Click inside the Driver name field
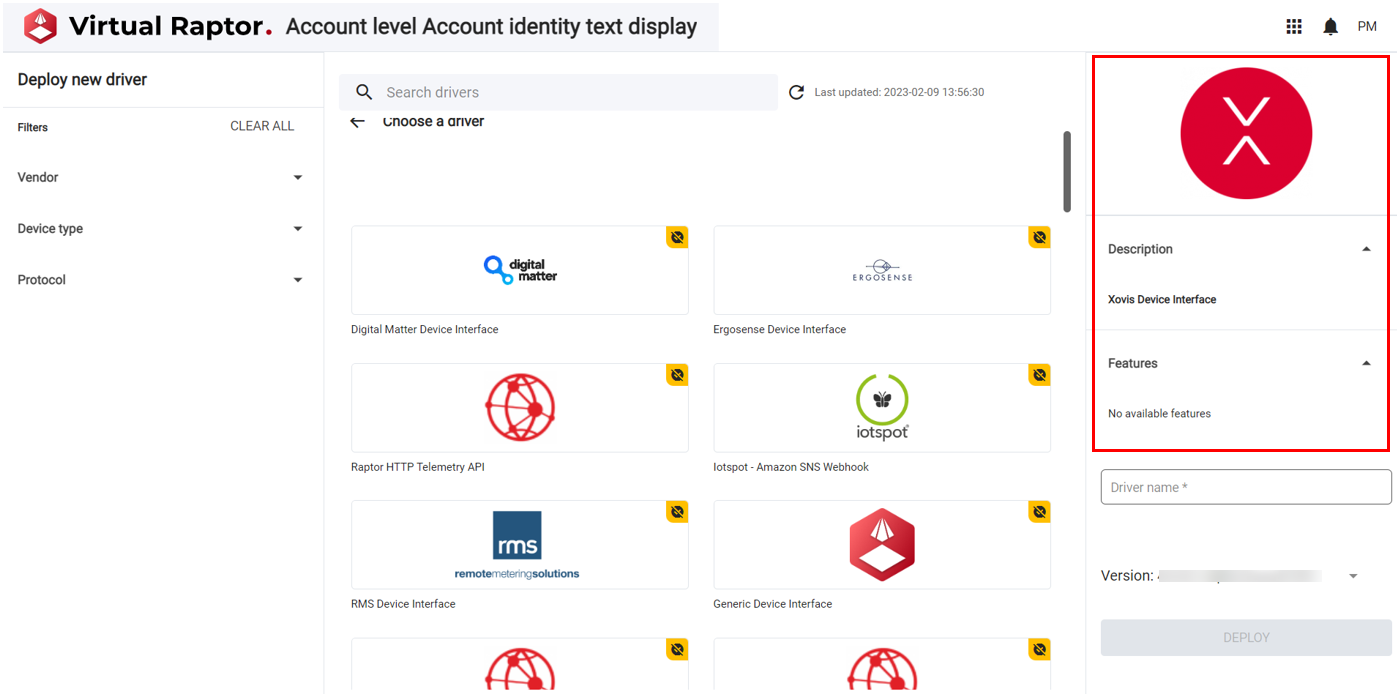The image size is (1397, 694). (1245, 487)
